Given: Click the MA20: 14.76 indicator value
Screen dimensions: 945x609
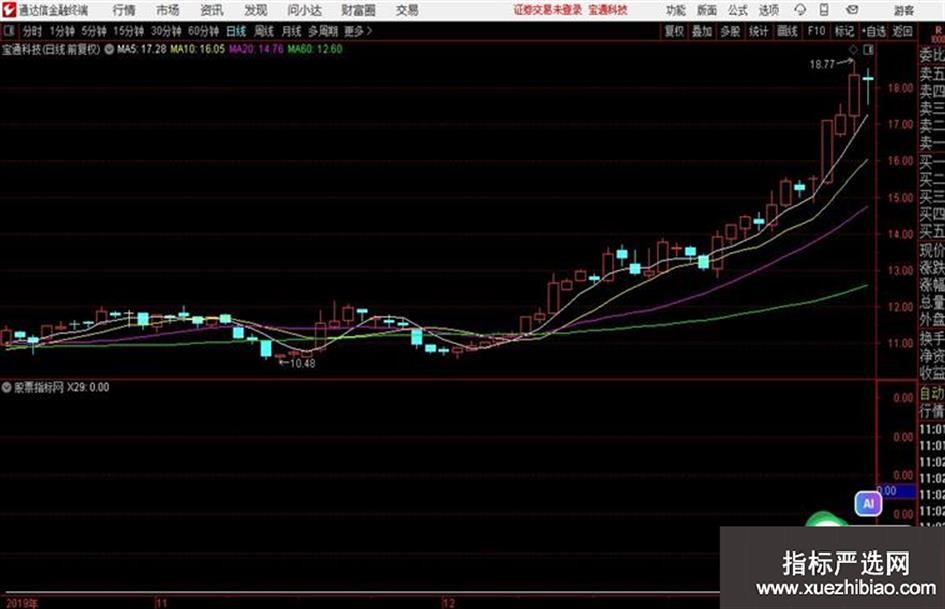Looking at the screenshot, I should pyautogui.click(x=256, y=49).
